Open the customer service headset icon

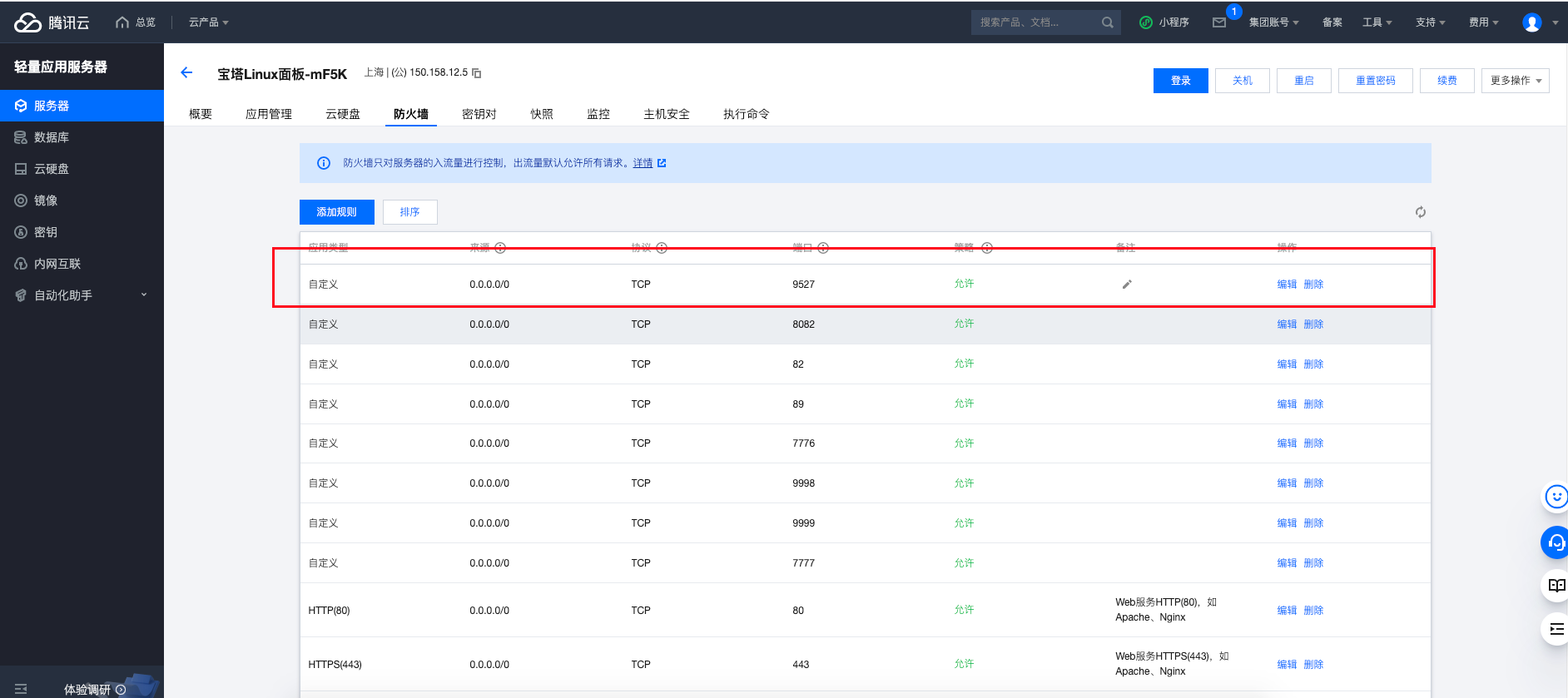(1556, 542)
